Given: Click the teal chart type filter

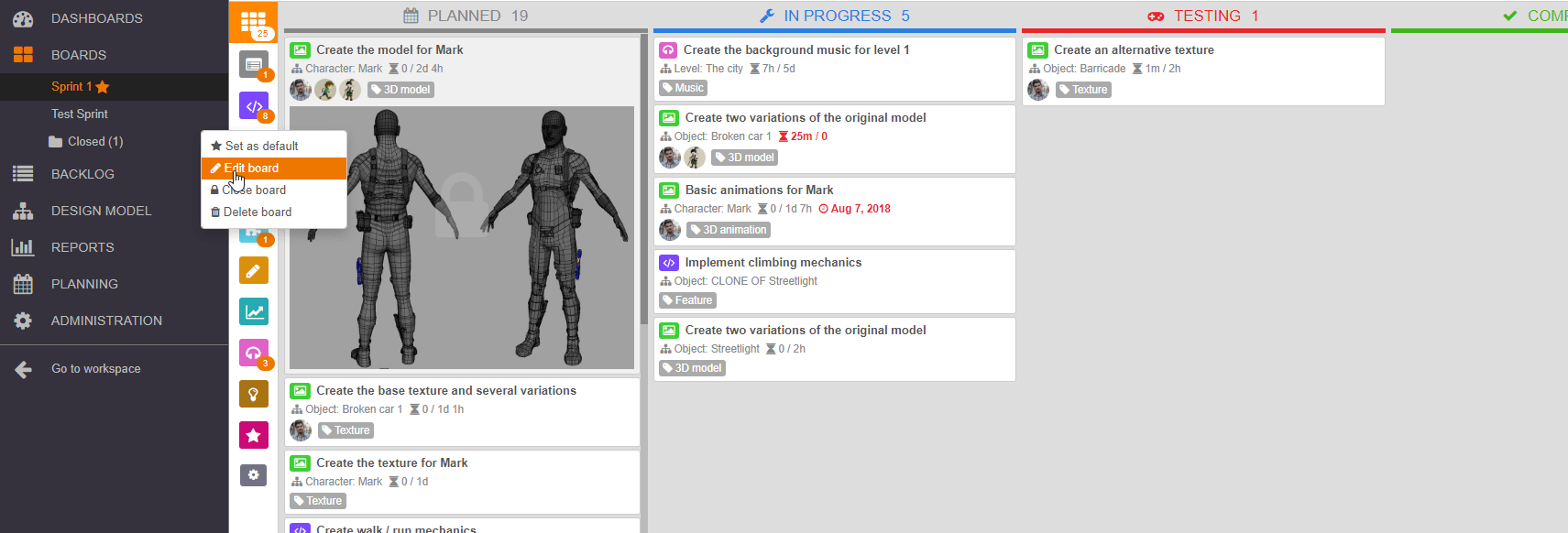Looking at the screenshot, I should 253,312.
